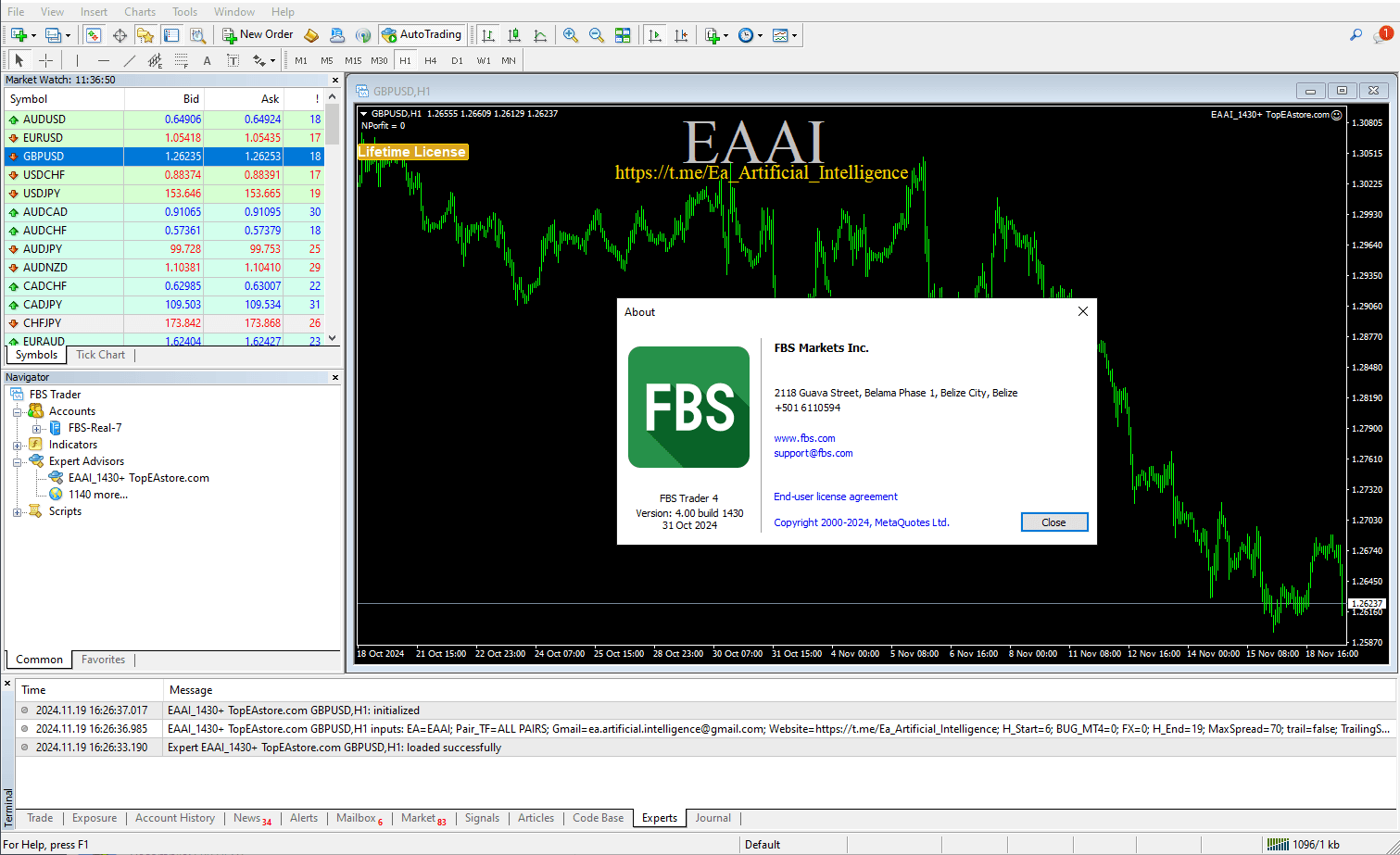Expand the Scripts tree node
Screen dimensions: 1400x855
[18, 511]
